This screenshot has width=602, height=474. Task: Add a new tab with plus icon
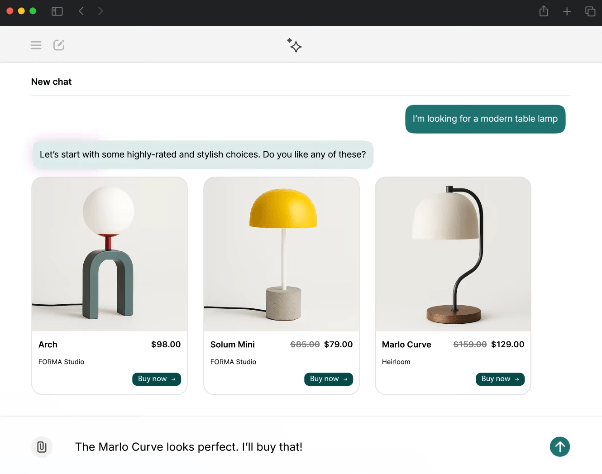(567, 12)
